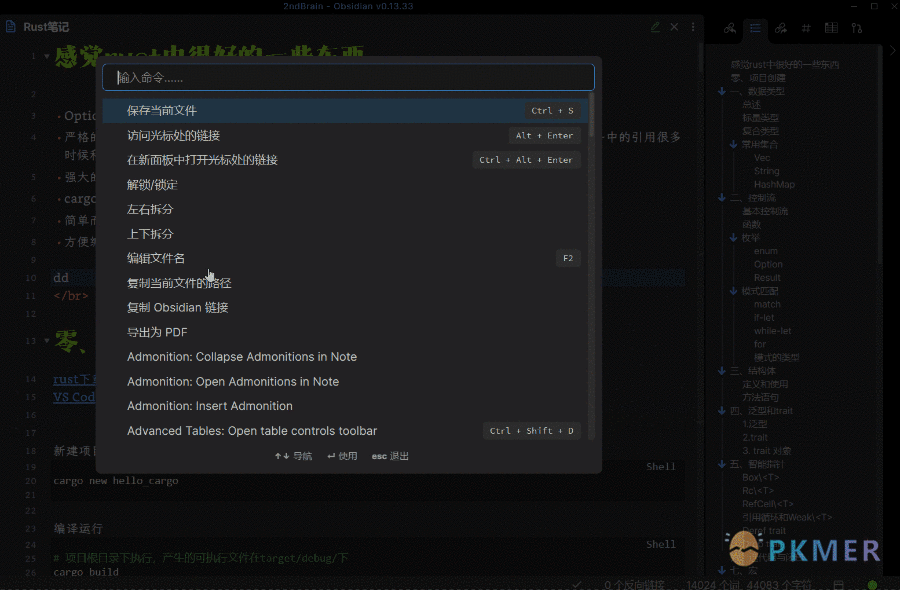
Task: Click the 0 个反向链接 backlinks status entry
Action: click(x=634, y=585)
